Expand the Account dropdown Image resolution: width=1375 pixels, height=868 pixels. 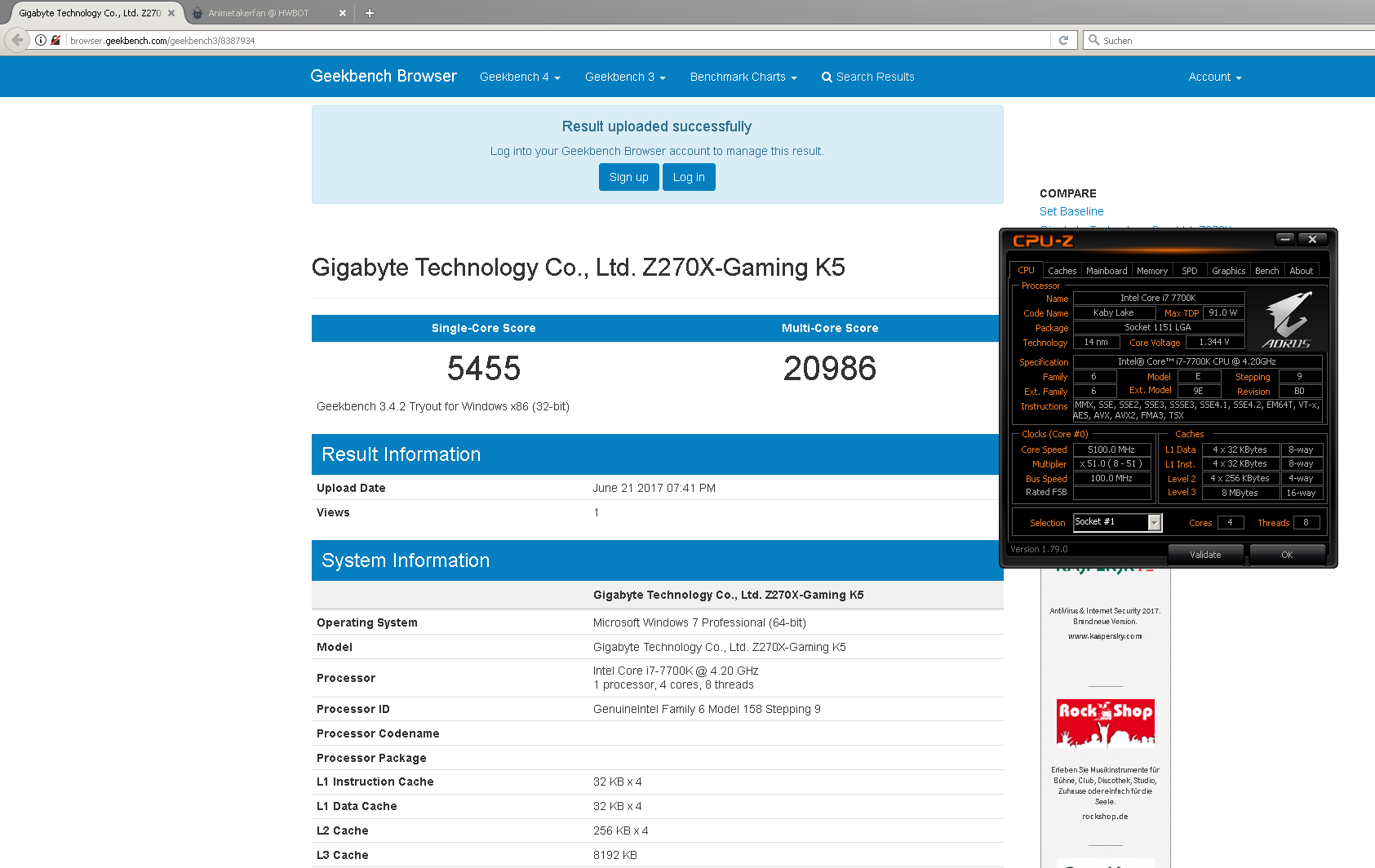(1215, 77)
